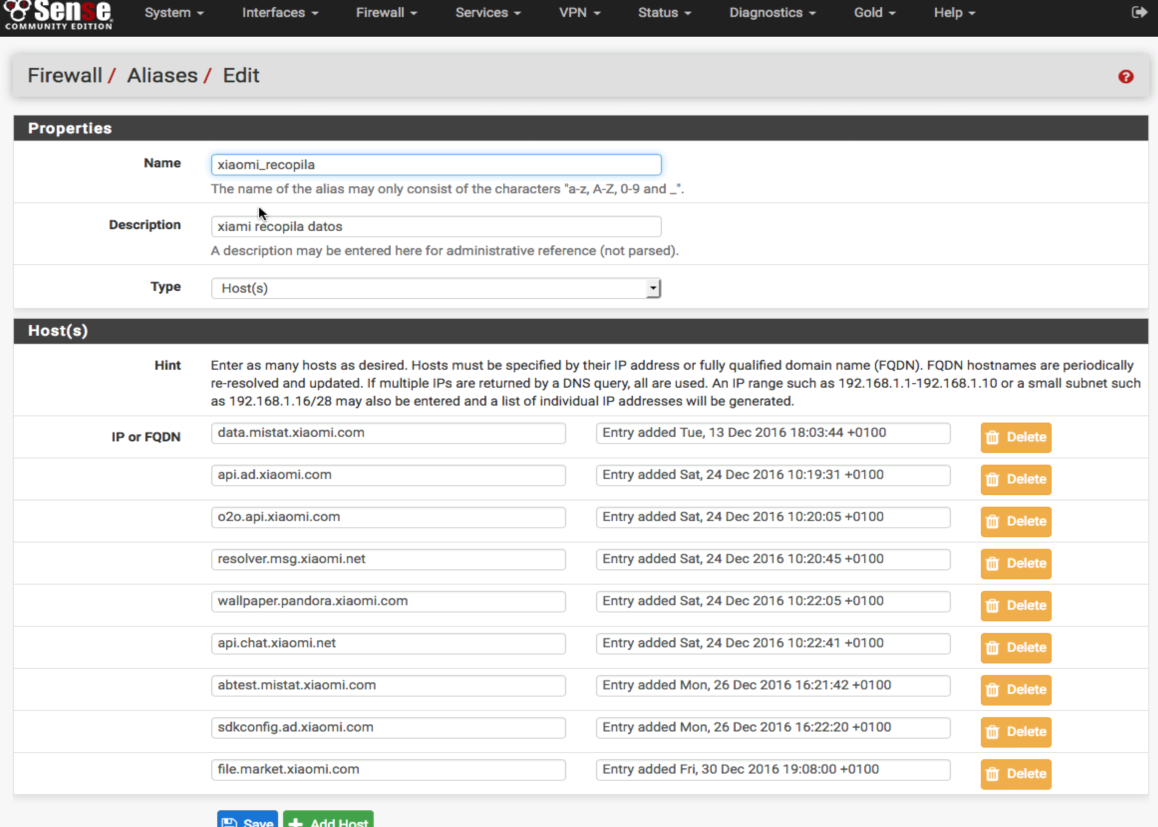Screen dimensions: 1158x827
Task: Open the Status menu
Action: 665,13
